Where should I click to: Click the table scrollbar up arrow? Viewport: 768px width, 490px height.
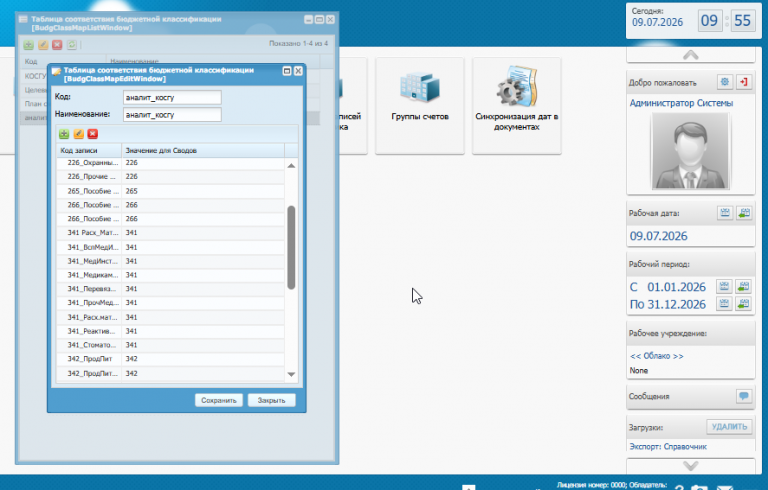(x=291, y=166)
